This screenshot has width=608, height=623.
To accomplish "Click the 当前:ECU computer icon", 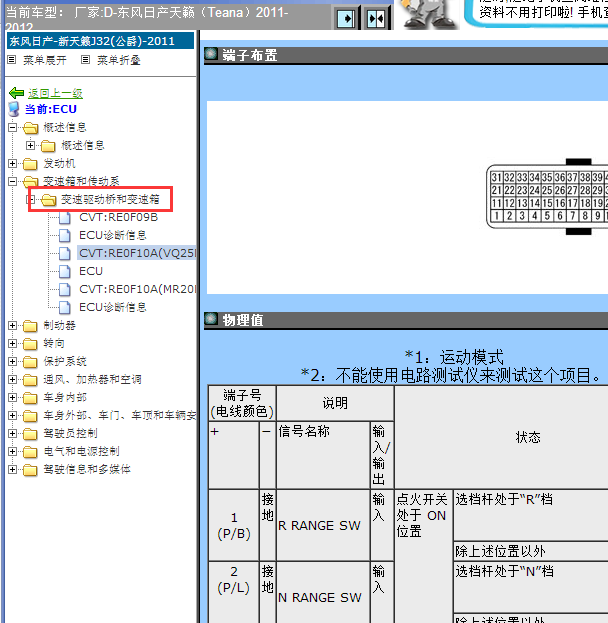I will (x=14, y=109).
